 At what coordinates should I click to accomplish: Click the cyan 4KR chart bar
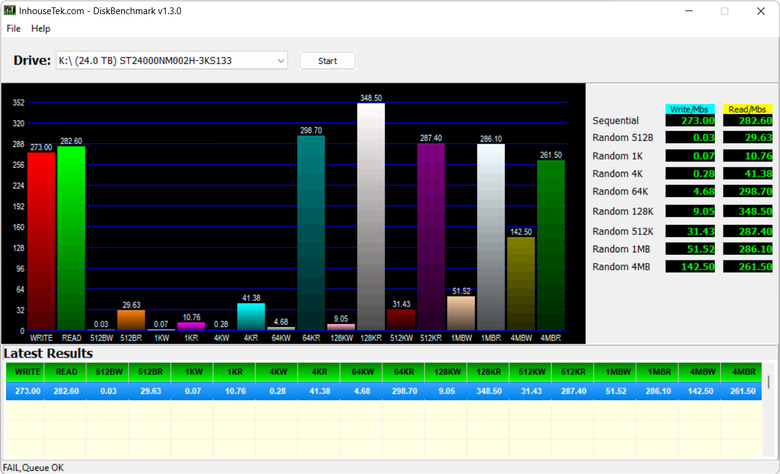pos(251,317)
